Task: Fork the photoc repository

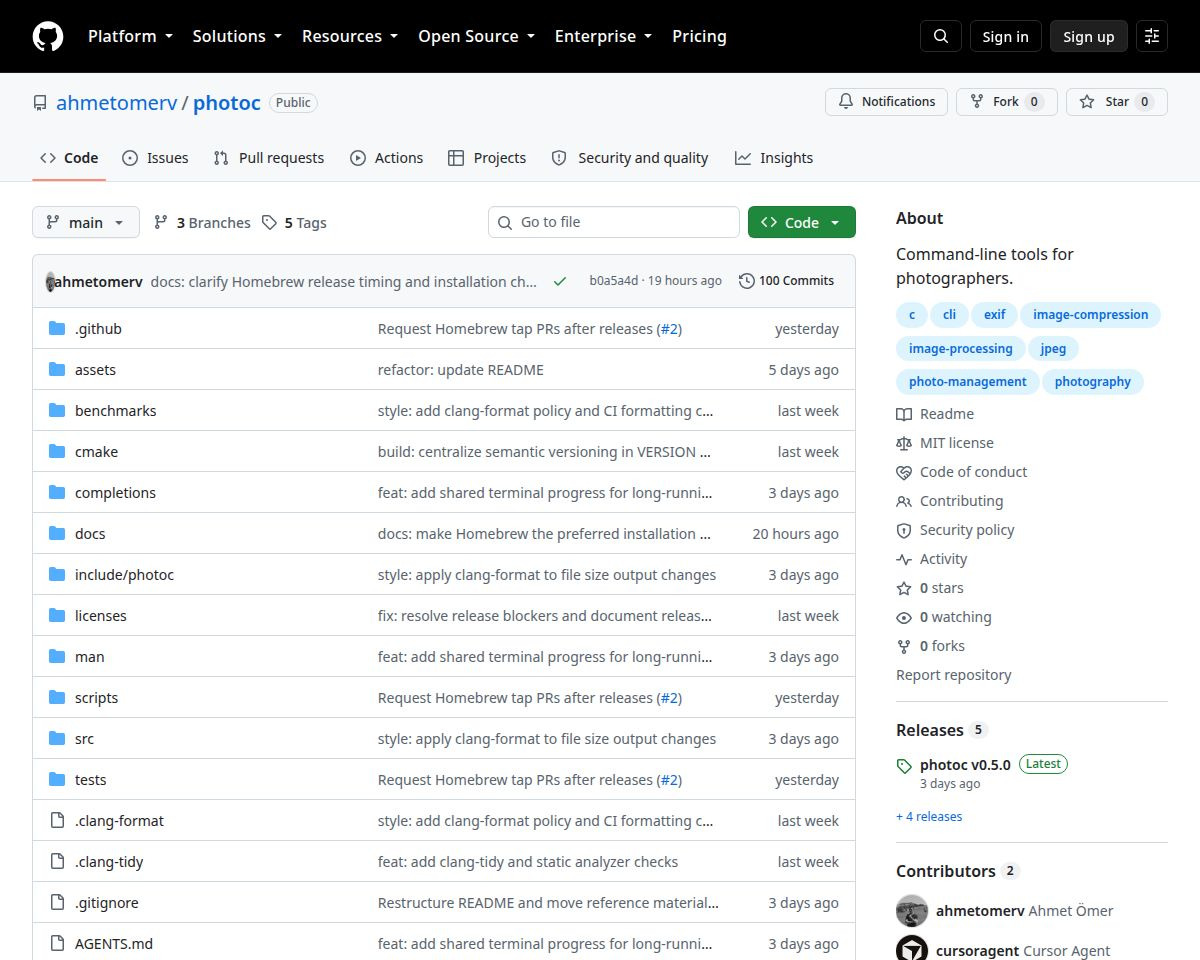Action: (x=1006, y=102)
